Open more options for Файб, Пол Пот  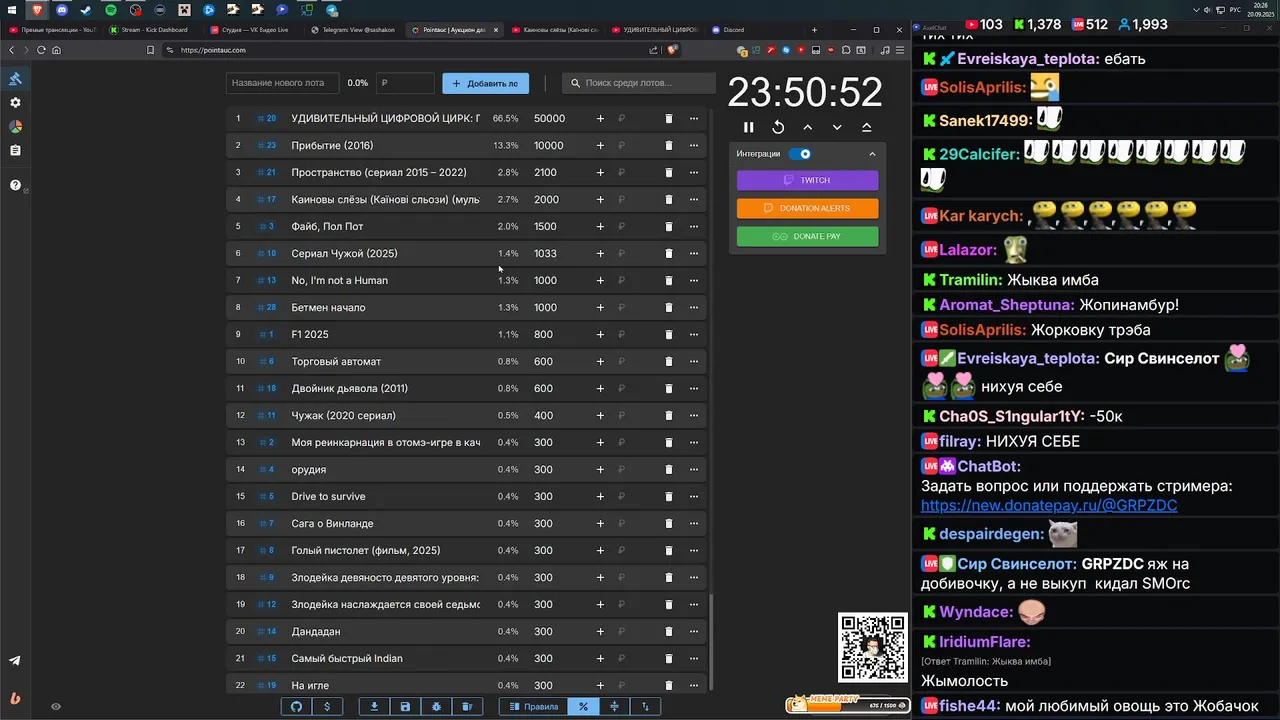click(694, 226)
